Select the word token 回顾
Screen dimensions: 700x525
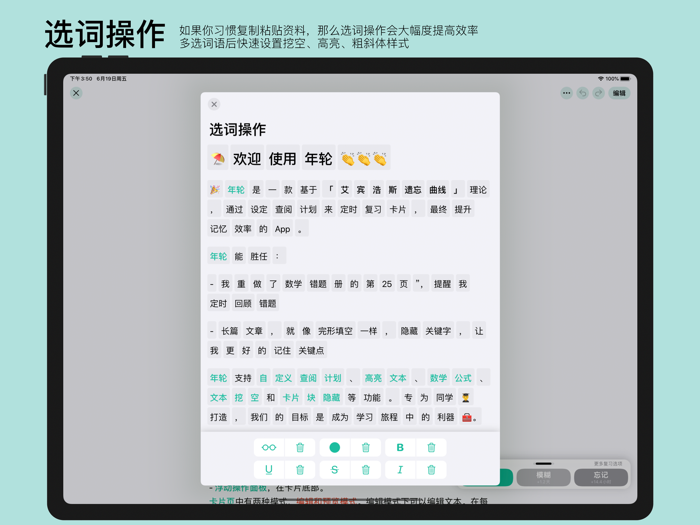pyautogui.click(x=243, y=304)
